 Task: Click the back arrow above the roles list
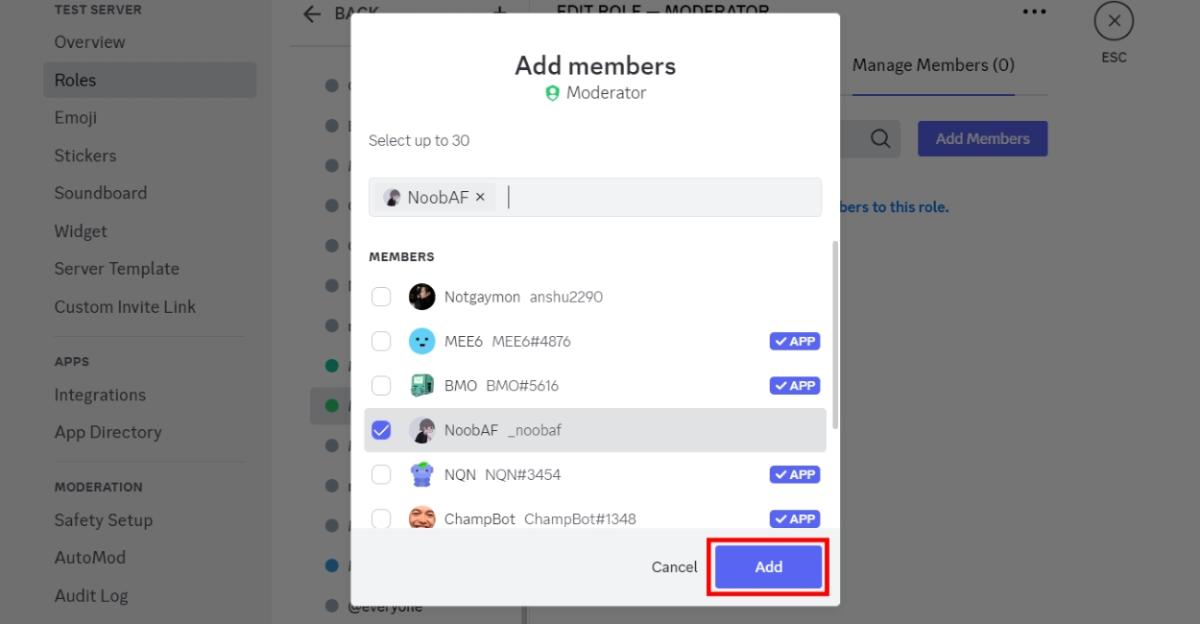click(312, 14)
